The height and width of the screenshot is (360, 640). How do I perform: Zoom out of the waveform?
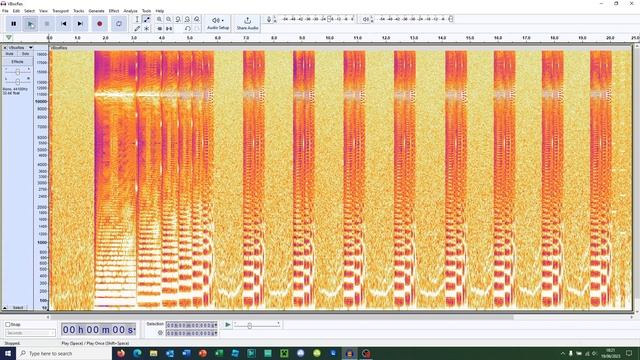pyautogui.click(x=169, y=19)
